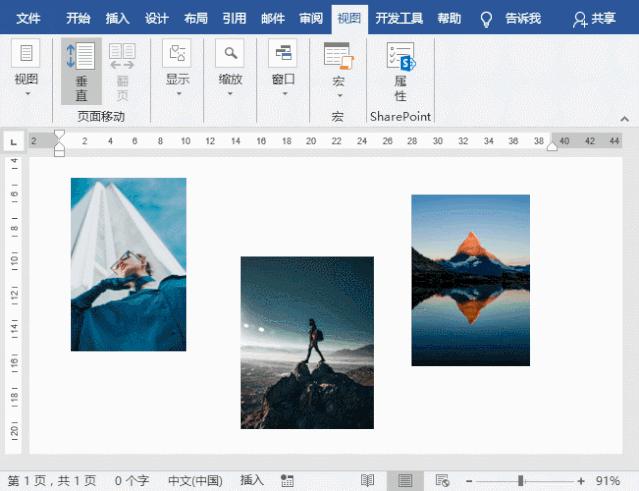
Task: Switch to the 审阅 (Review) tab
Action: 311,18
